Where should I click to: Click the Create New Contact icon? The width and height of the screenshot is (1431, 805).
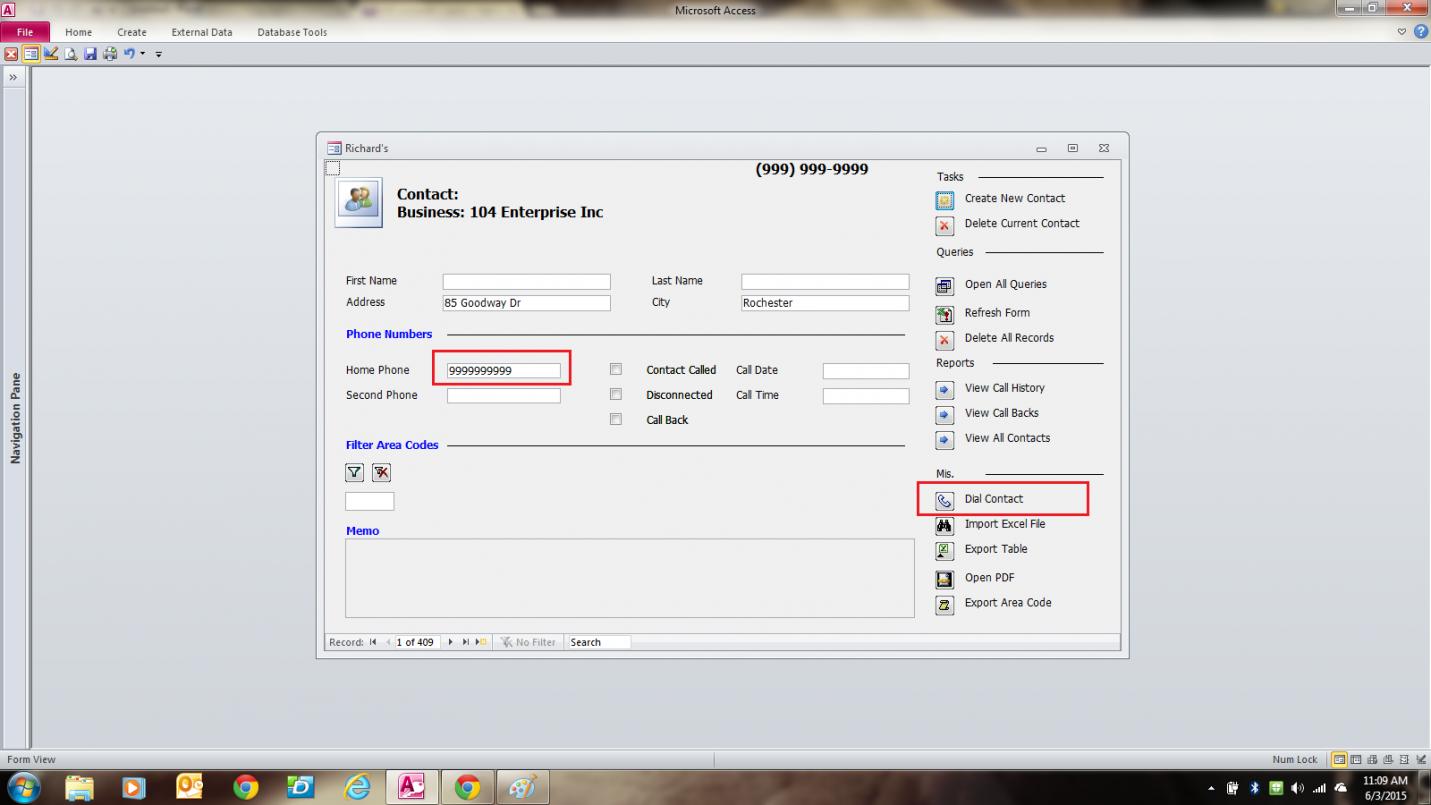click(945, 200)
